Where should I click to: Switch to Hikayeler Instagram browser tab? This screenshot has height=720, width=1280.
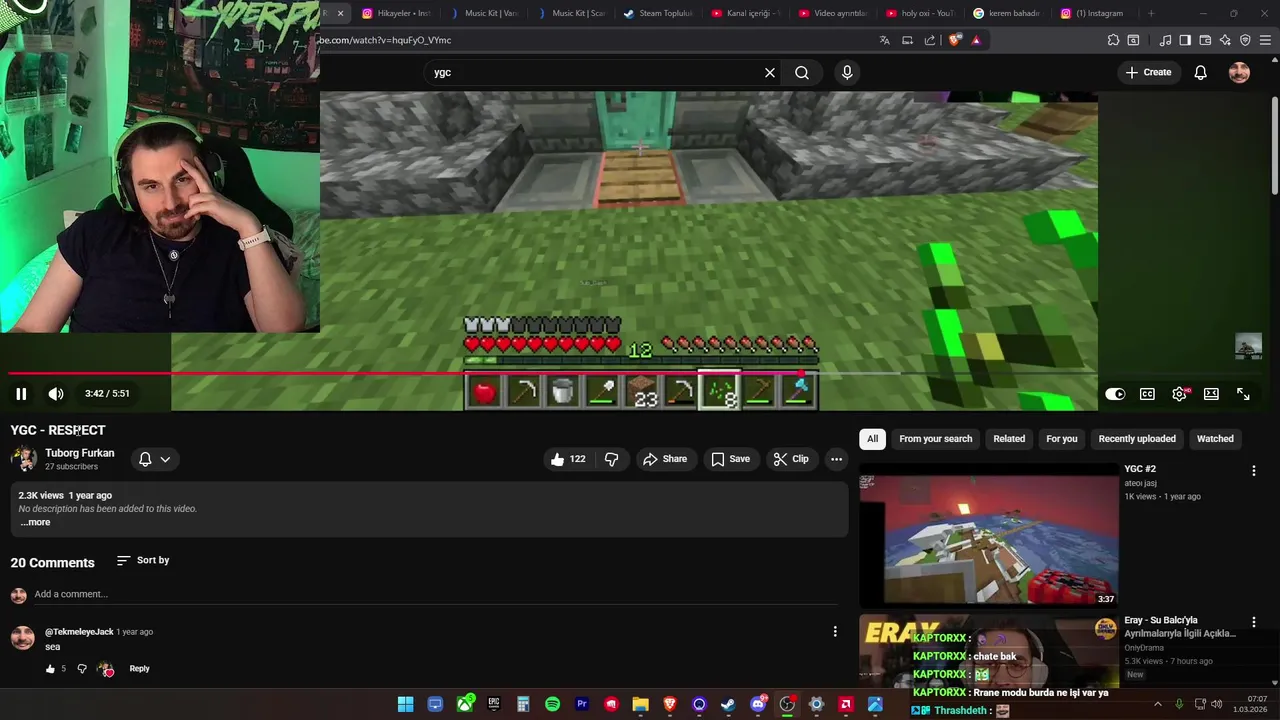tap(396, 13)
